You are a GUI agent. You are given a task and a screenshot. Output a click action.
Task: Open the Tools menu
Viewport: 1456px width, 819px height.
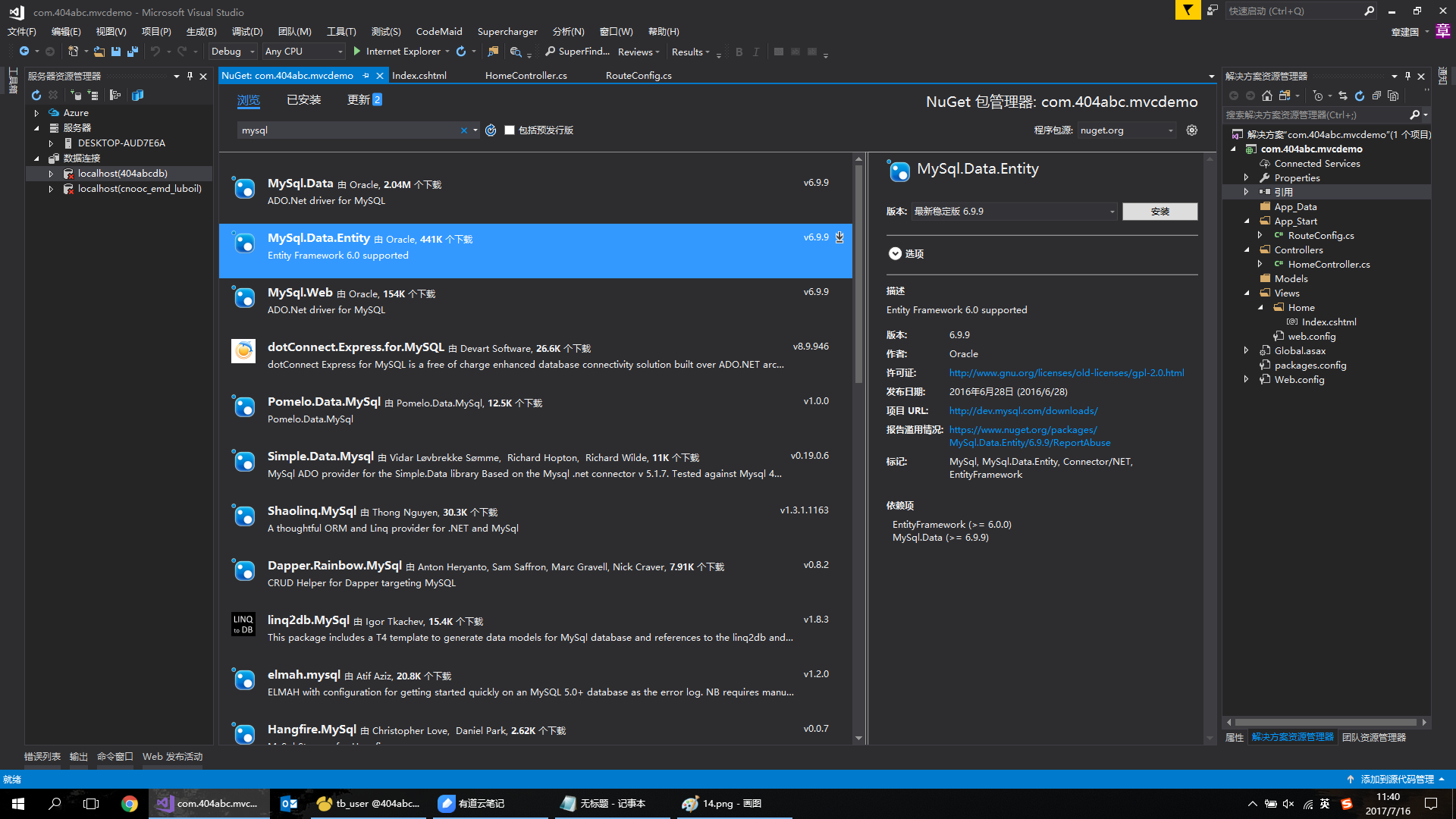point(341,31)
